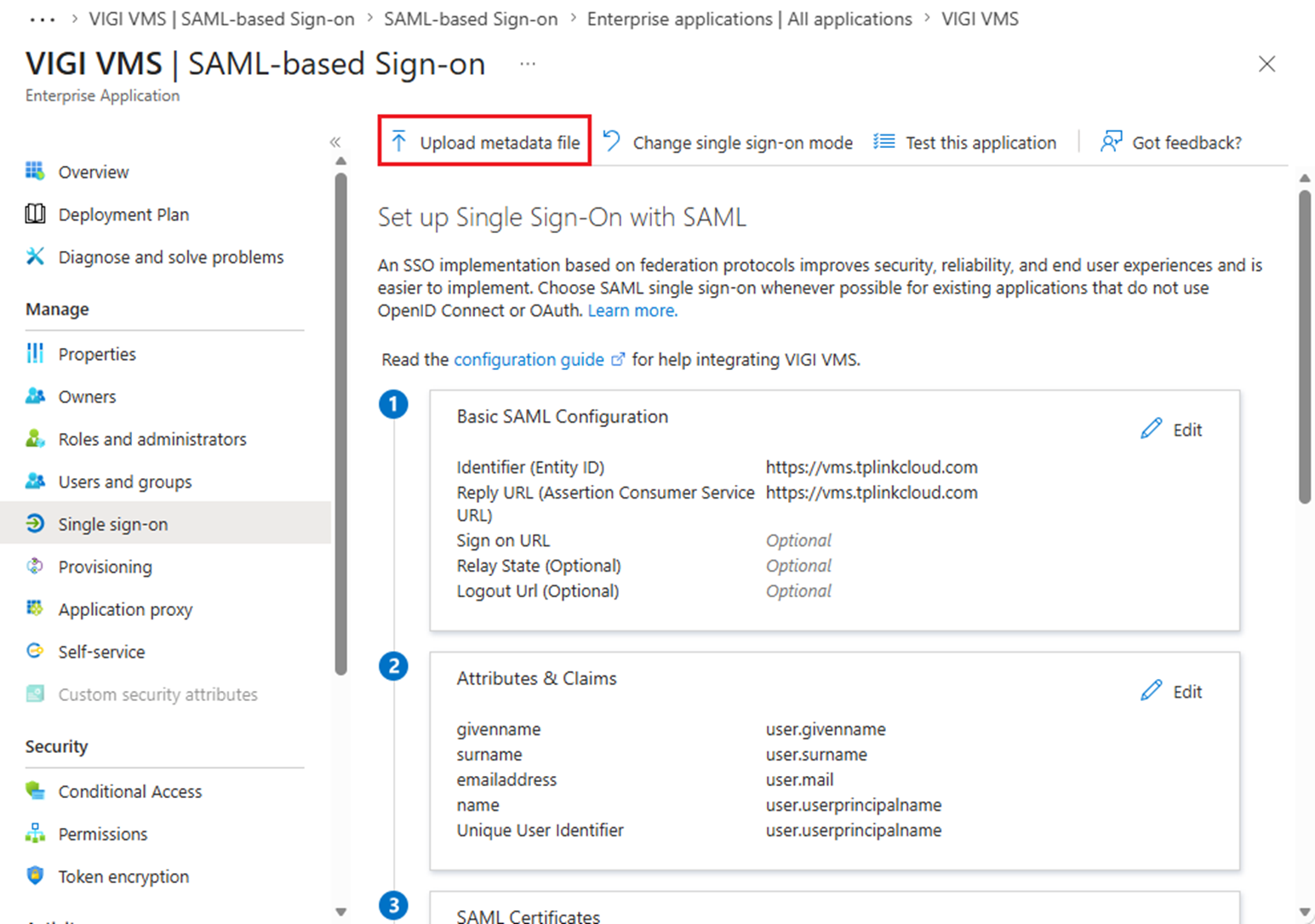Click the user.givenname claim value
1315x924 pixels.
(x=826, y=729)
